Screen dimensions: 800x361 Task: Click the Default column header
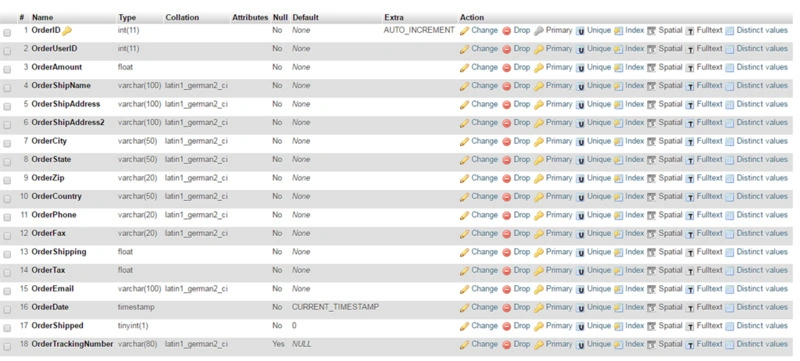[x=306, y=17]
